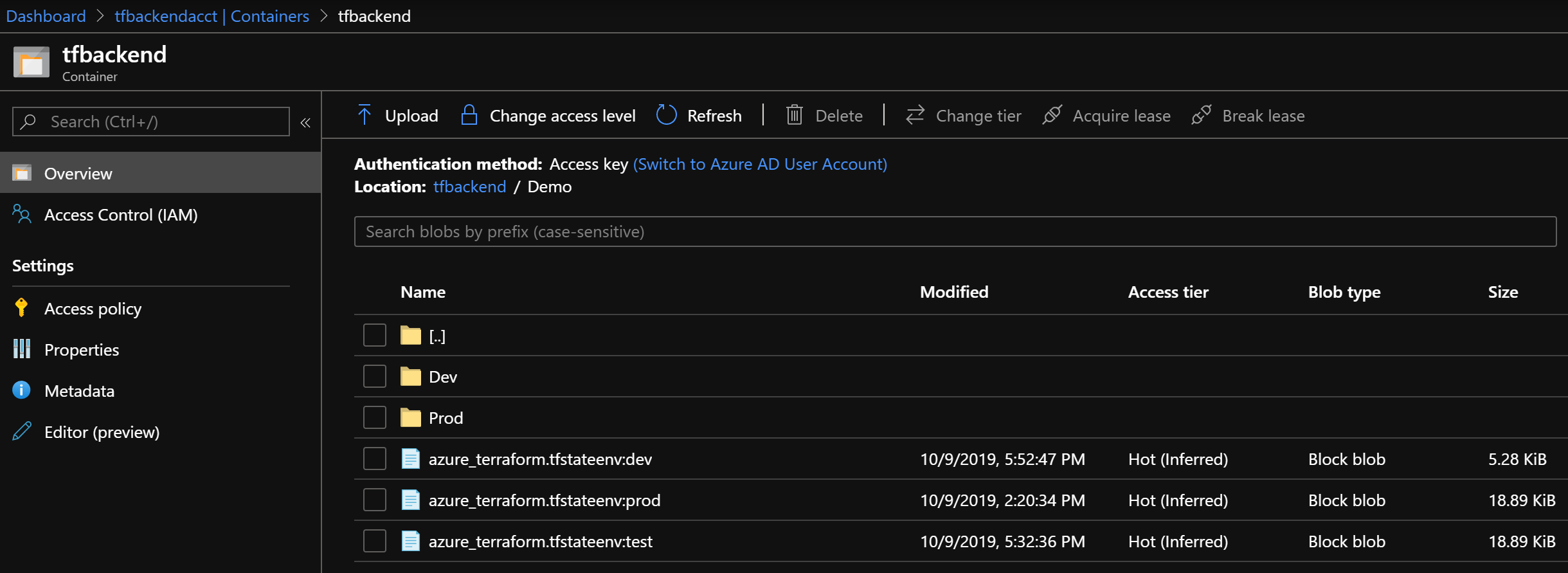Click the Metadata info icon

(21, 390)
